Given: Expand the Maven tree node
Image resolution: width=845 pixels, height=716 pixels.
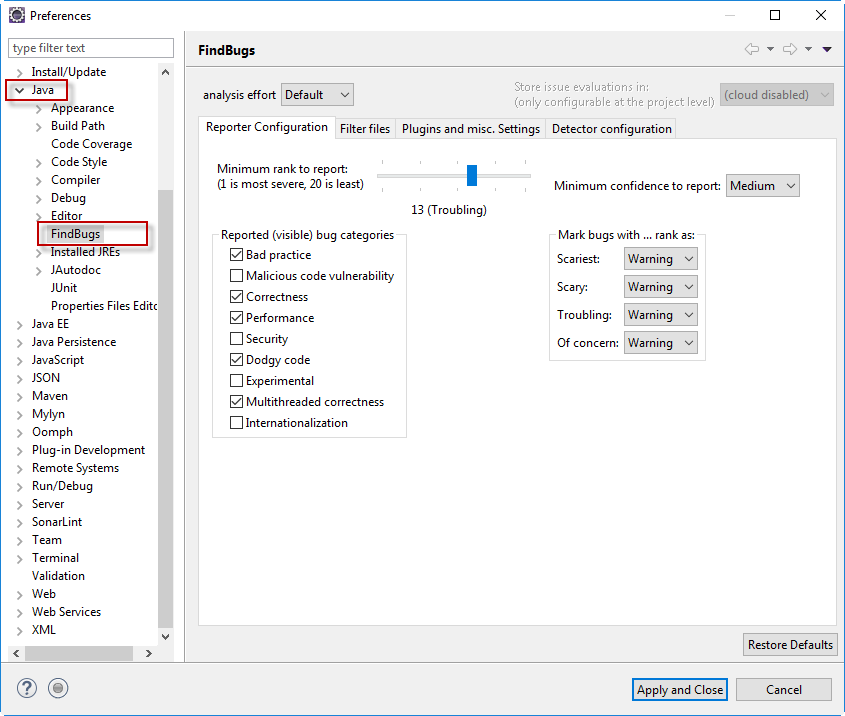Looking at the screenshot, I should point(20,396).
